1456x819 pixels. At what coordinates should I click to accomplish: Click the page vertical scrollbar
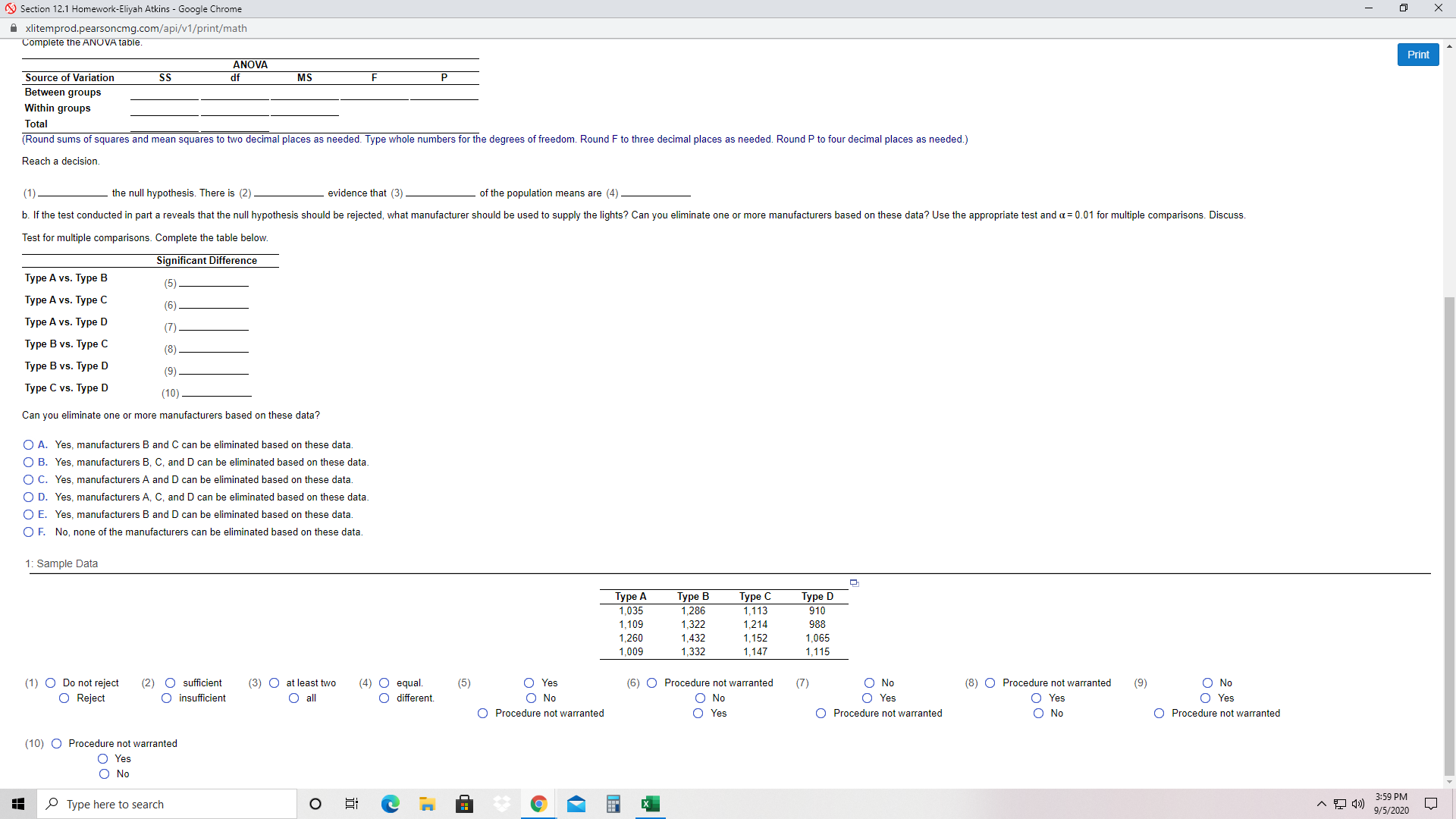[x=1449, y=531]
